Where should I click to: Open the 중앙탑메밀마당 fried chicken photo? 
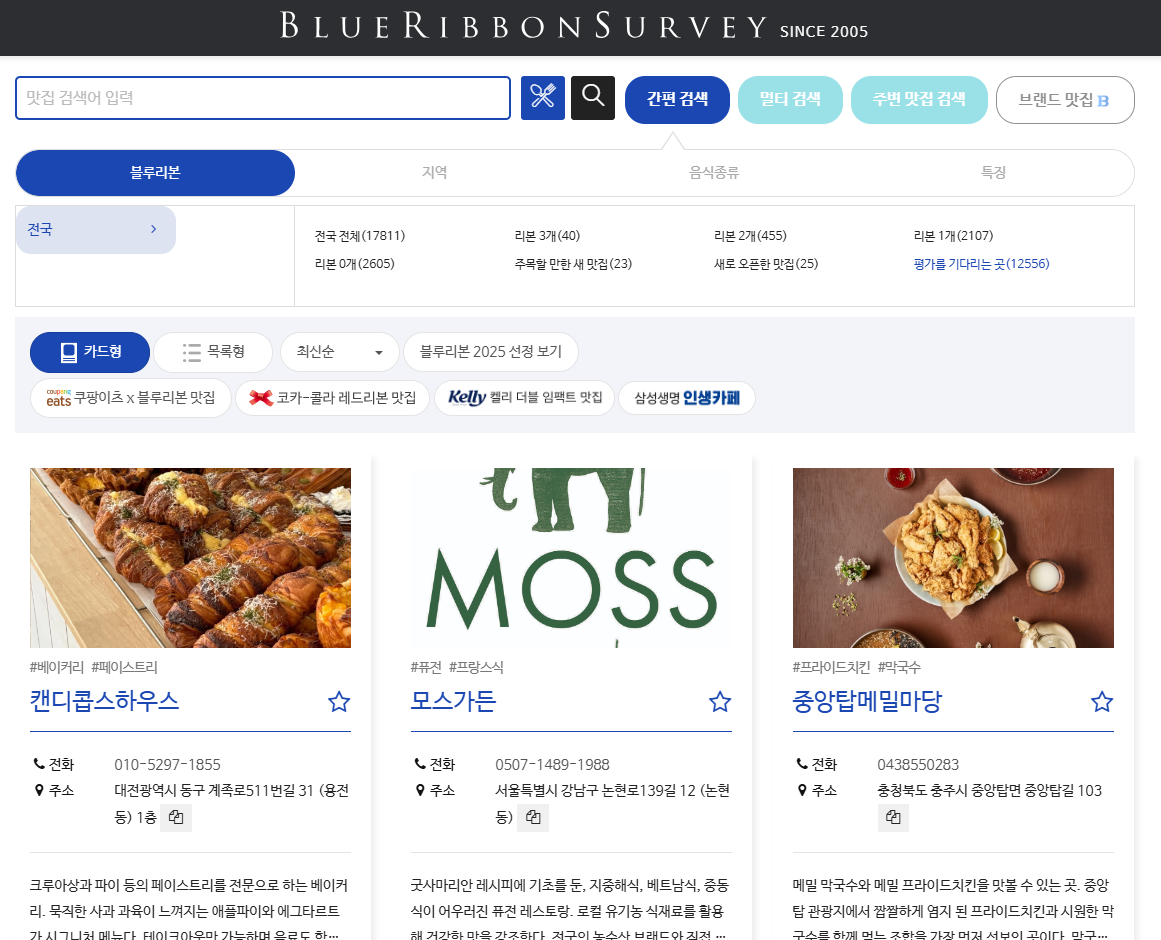click(x=953, y=557)
